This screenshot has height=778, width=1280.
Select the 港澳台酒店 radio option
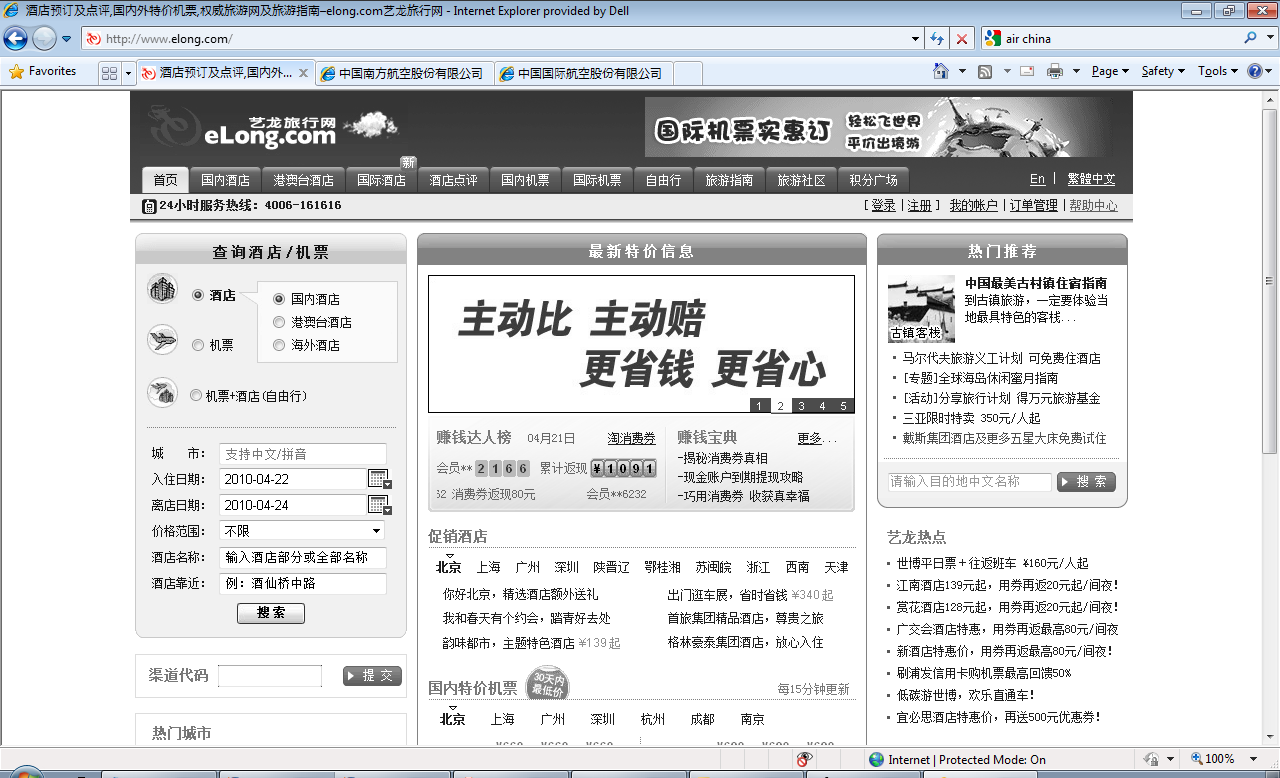(279, 322)
